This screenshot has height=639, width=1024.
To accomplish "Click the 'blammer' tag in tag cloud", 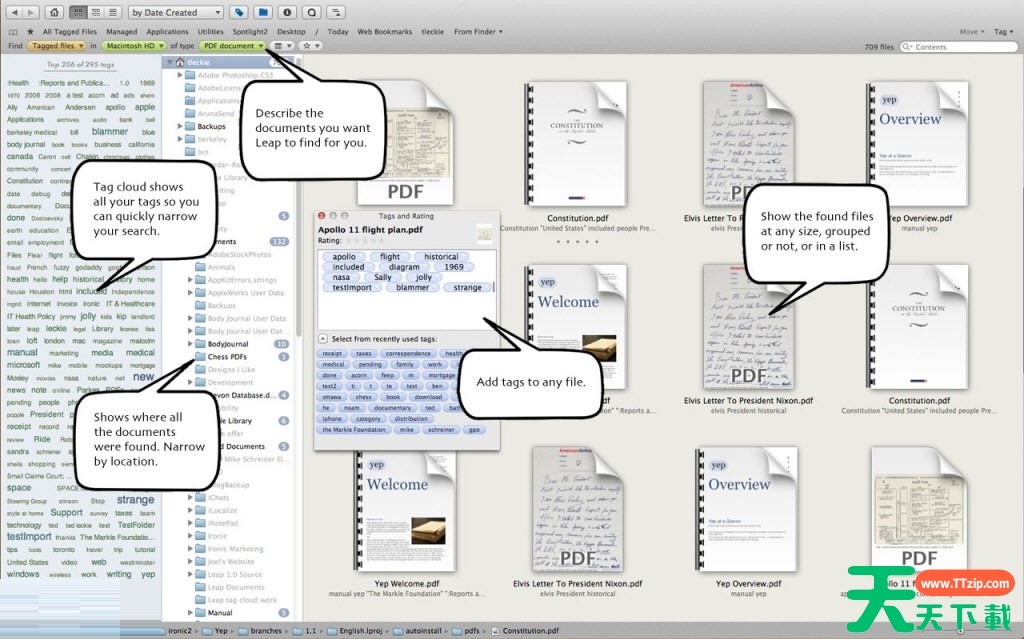I will pos(110,131).
